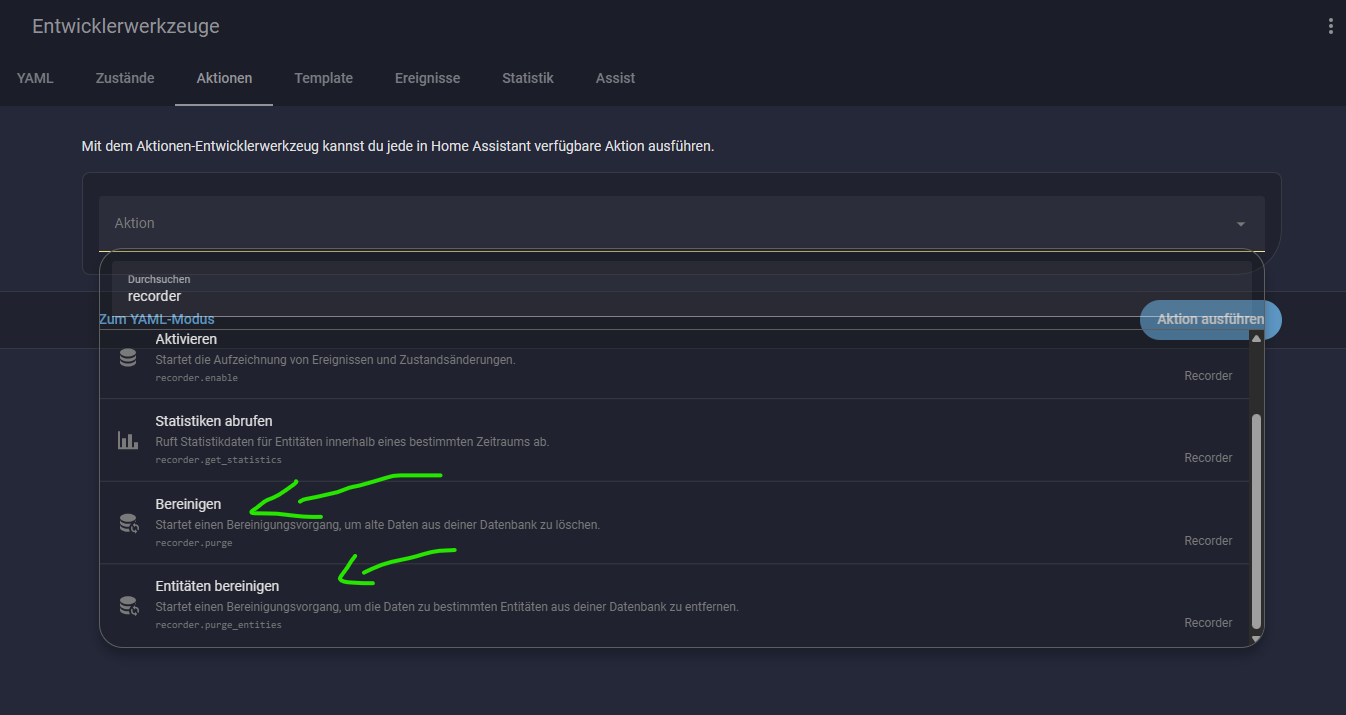This screenshot has width=1346, height=715.
Task: Switch to the Ereignisse tab
Action: point(427,78)
